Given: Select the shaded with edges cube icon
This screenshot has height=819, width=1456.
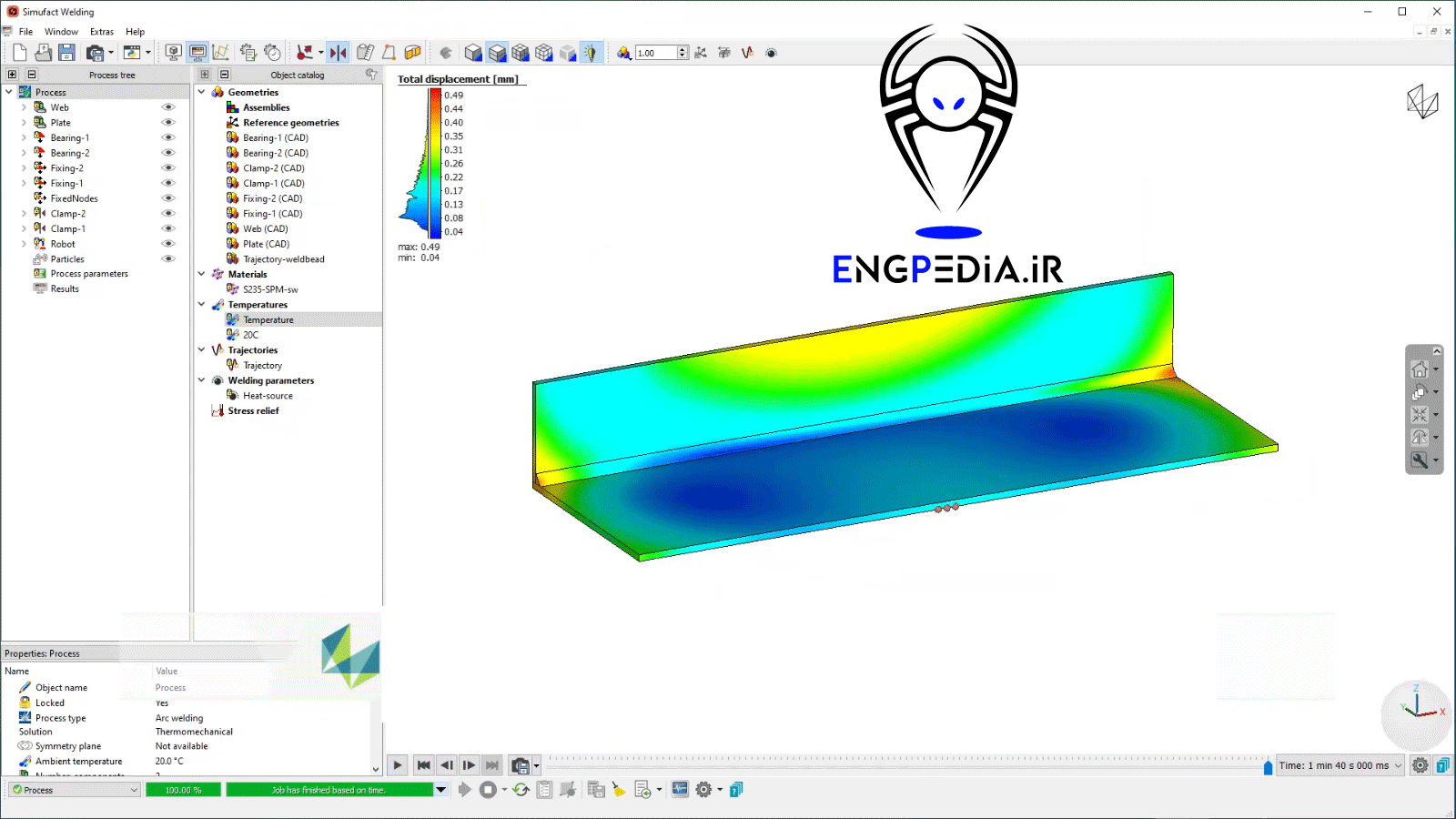Looking at the screenshot, I should (x=497, y=53).
